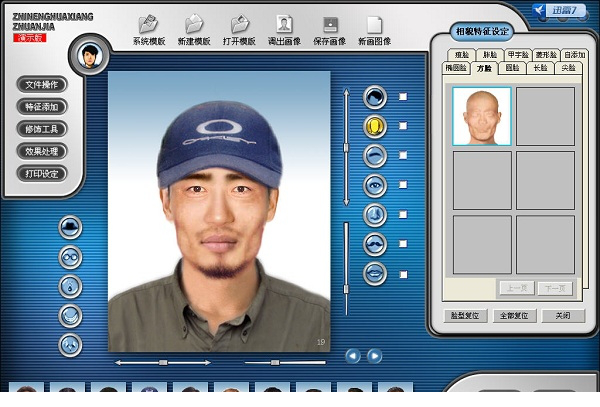Viewport: 600px width, 407px height.
Task: Click 关闭 to close the feature panel
Action: [x=563, y=316]
